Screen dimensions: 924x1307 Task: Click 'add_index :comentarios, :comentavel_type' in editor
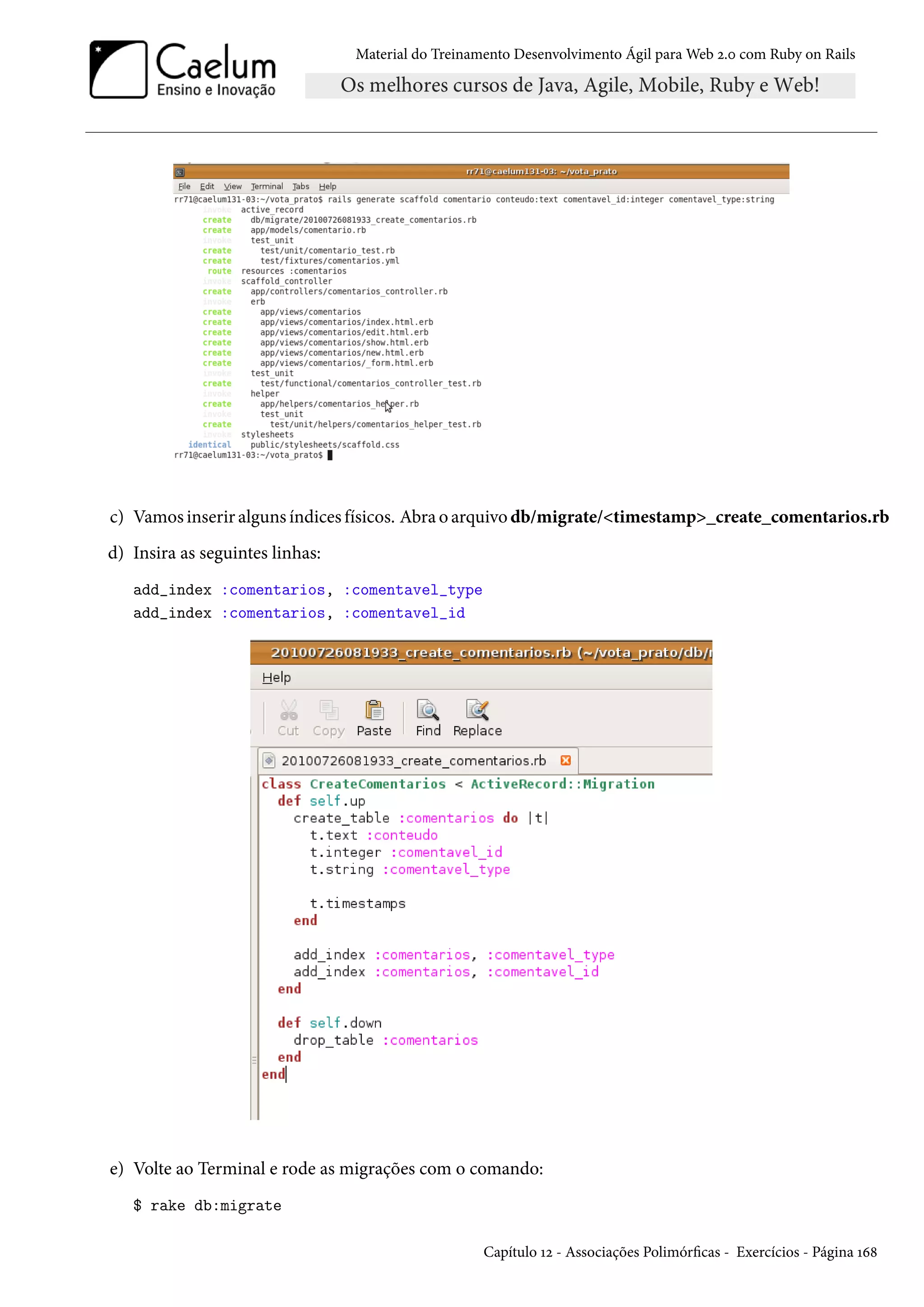[x=454, y=955]
